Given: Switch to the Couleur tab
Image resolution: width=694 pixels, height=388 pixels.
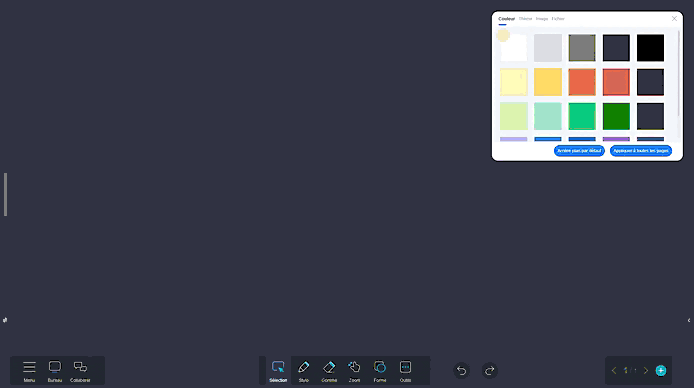Looking at the screenshot, I should coord(506,19).
